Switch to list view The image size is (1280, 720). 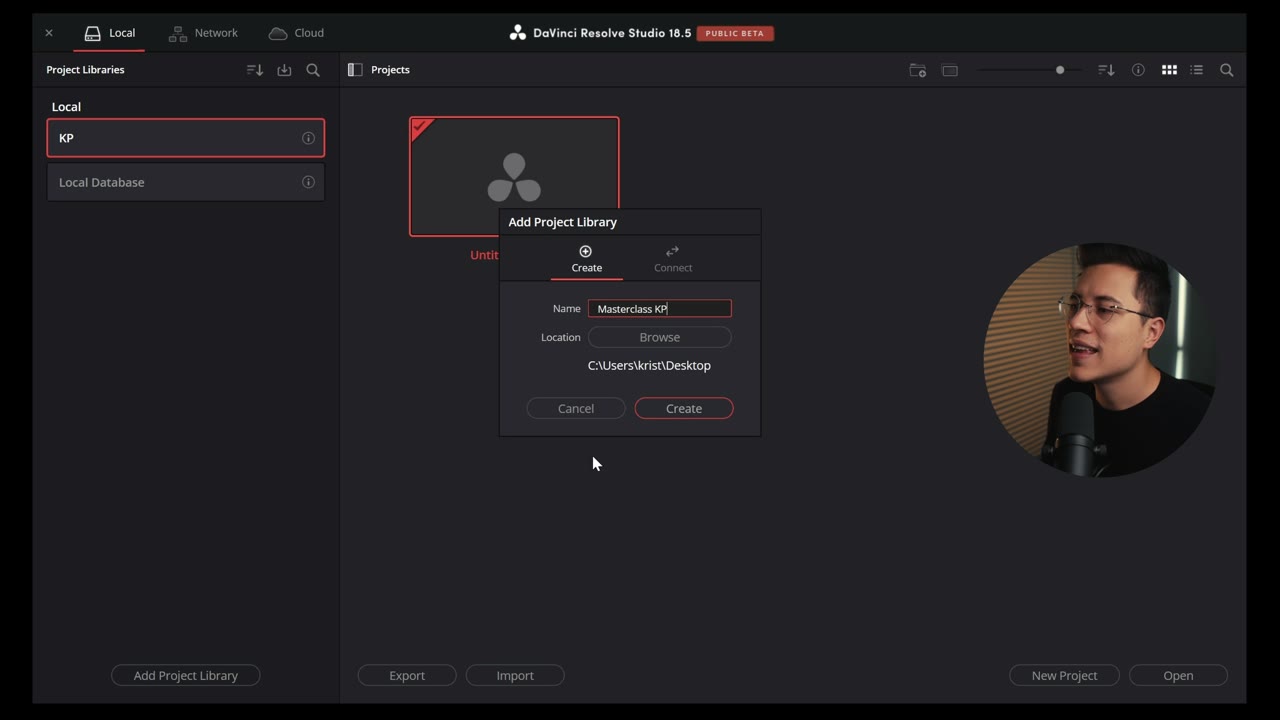(x=1197, y=70)
